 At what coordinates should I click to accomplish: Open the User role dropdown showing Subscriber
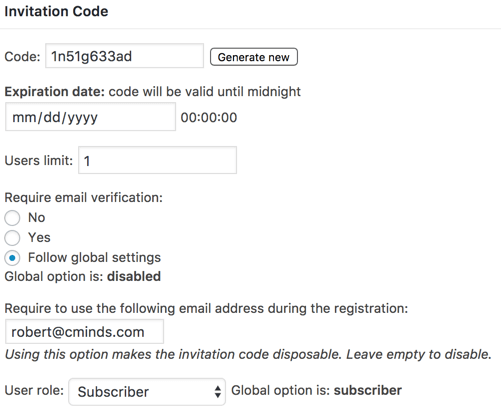147,392
